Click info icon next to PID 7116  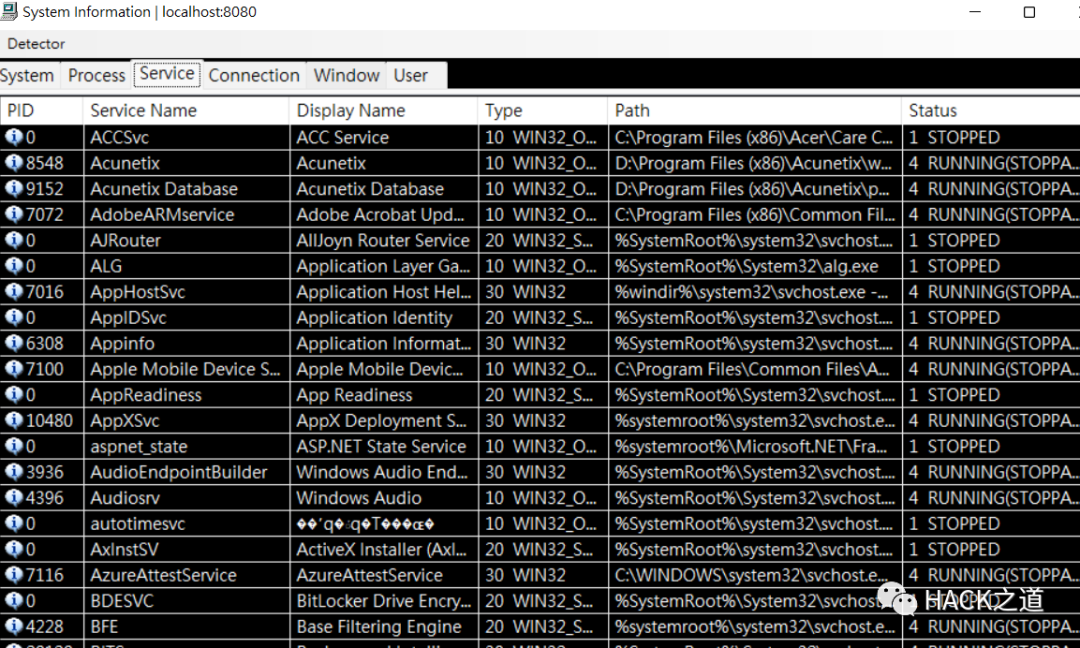tap(14, 575)
